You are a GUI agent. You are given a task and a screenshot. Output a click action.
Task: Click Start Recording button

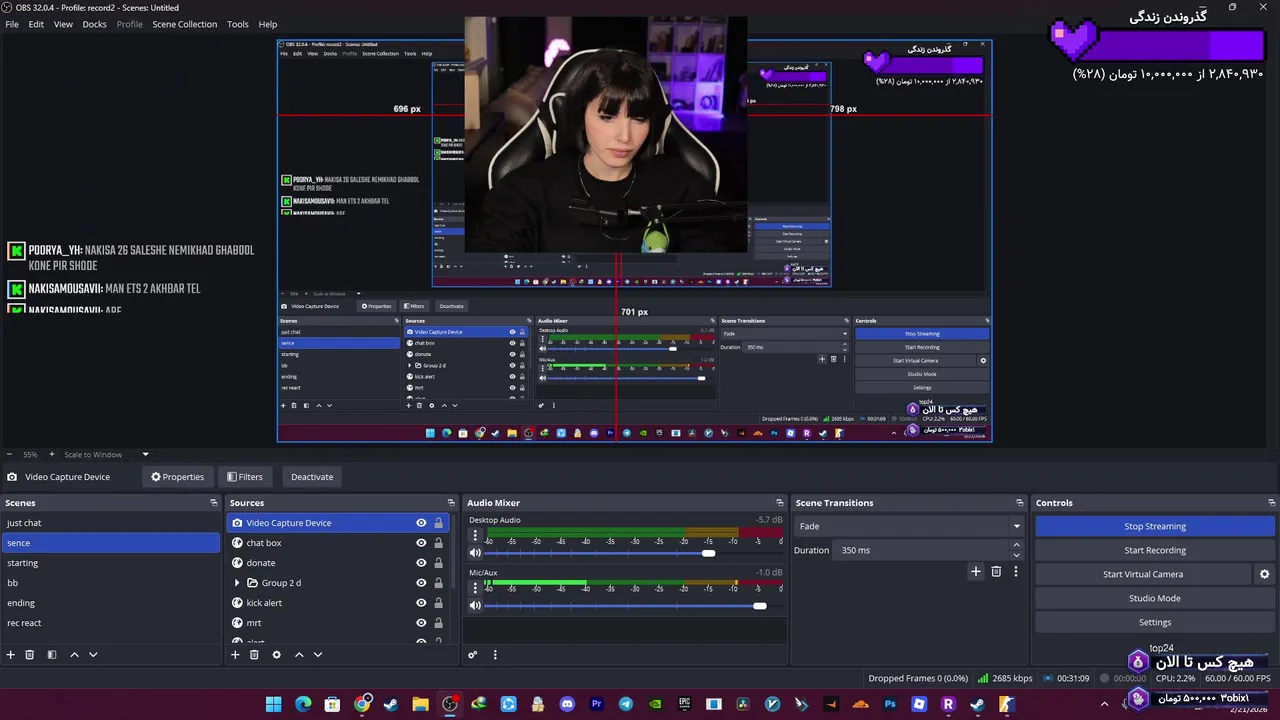pos(1155,550)
